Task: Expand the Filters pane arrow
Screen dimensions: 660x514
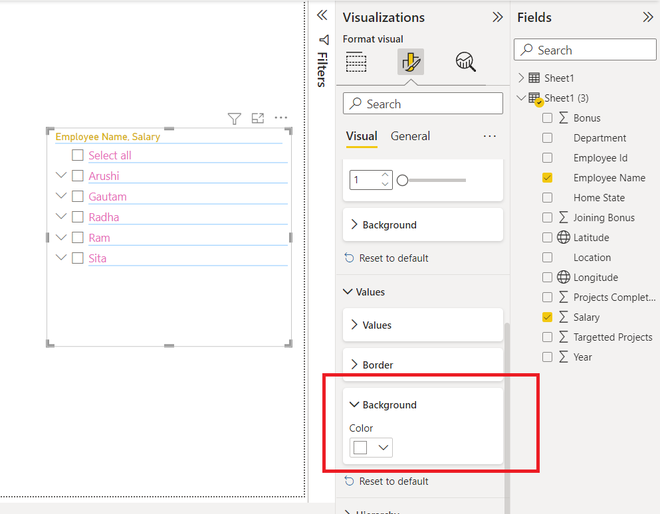Action: click(x=322, y=16)
